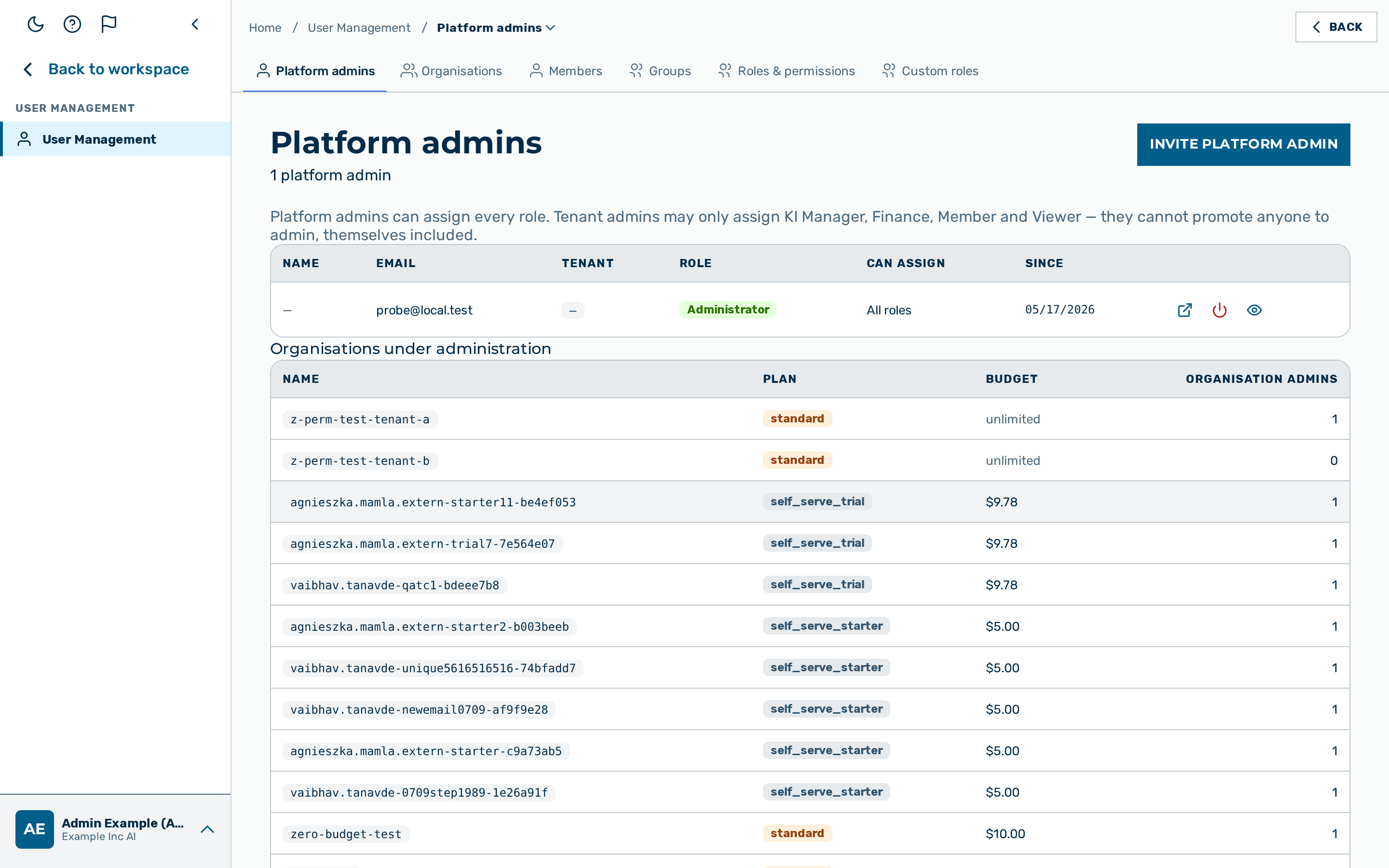This screenshot has height=868, width=1389.
Task: Click the Plan column header
Action: tap(779, 379)
